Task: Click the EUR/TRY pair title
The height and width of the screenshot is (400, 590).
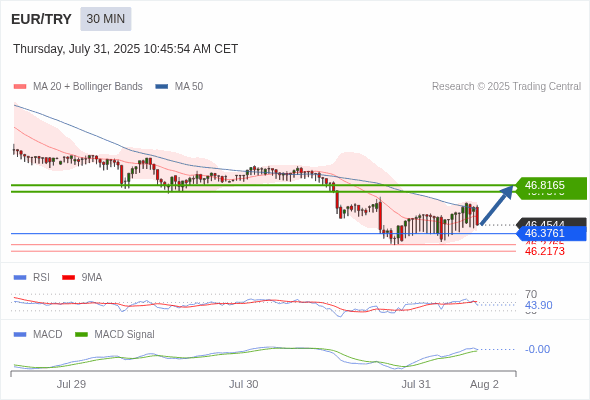Action: point(41,19)
